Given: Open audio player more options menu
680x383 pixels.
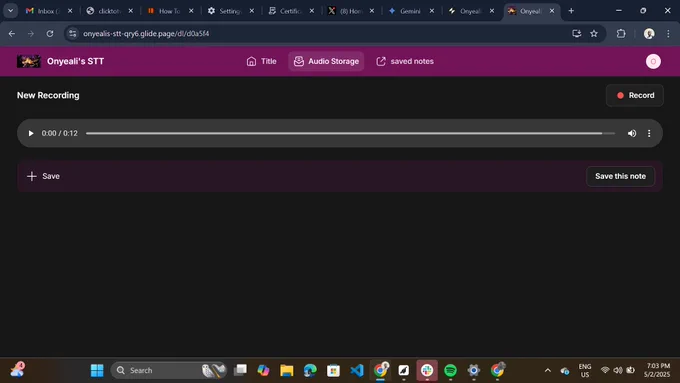Looking at the screenshot, I should coord(649,133).
